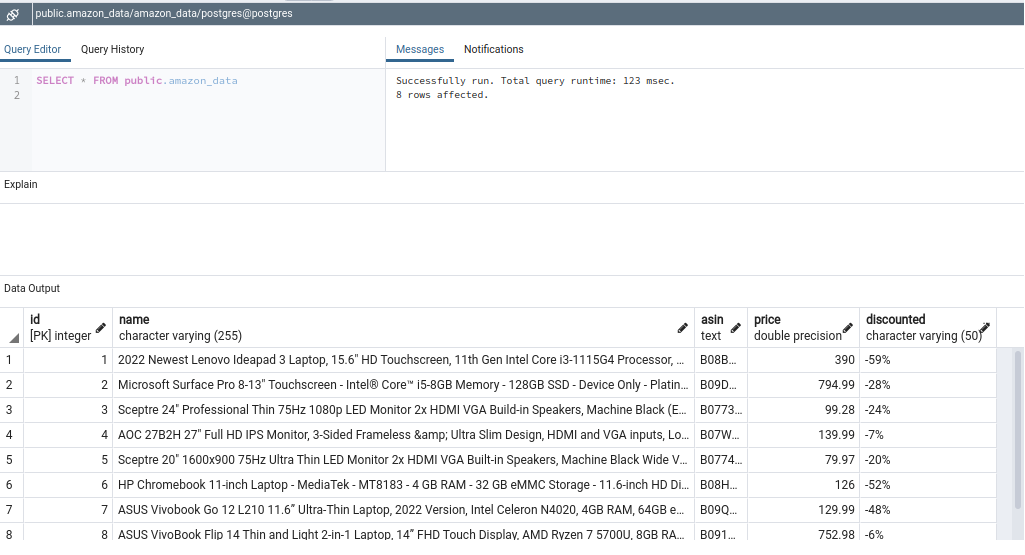The width and height of the screenshot is (1025, 555).
Task: Click the Sceptre 20" 1600x900 name cell
Action: (x=403, y=460)
